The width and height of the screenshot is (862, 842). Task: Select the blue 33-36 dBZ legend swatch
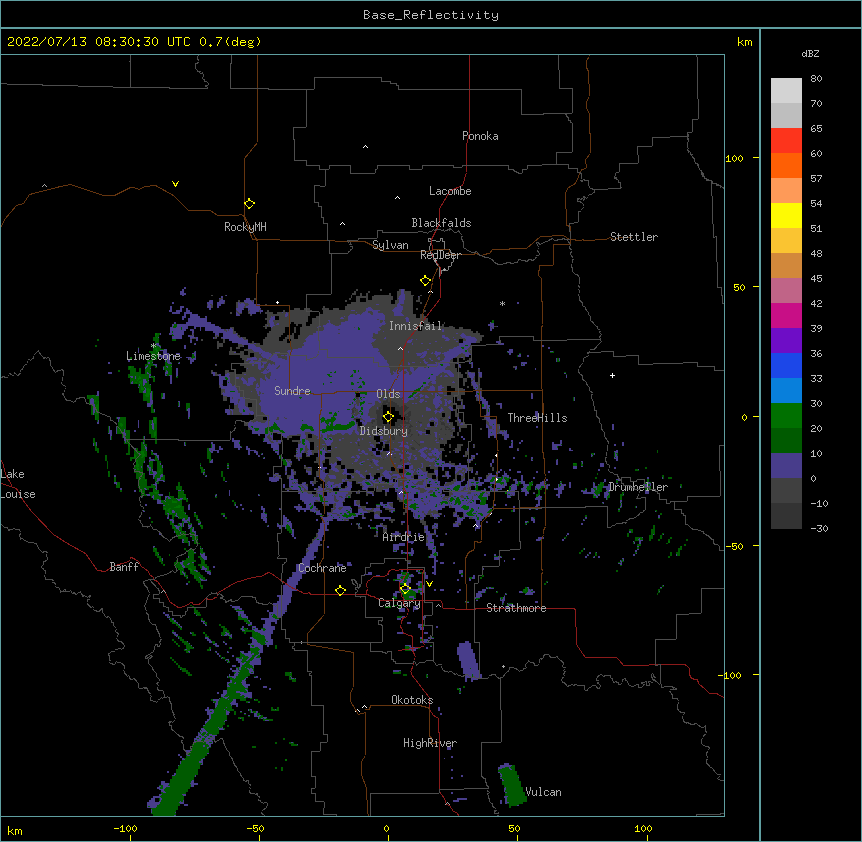point(786,365)
